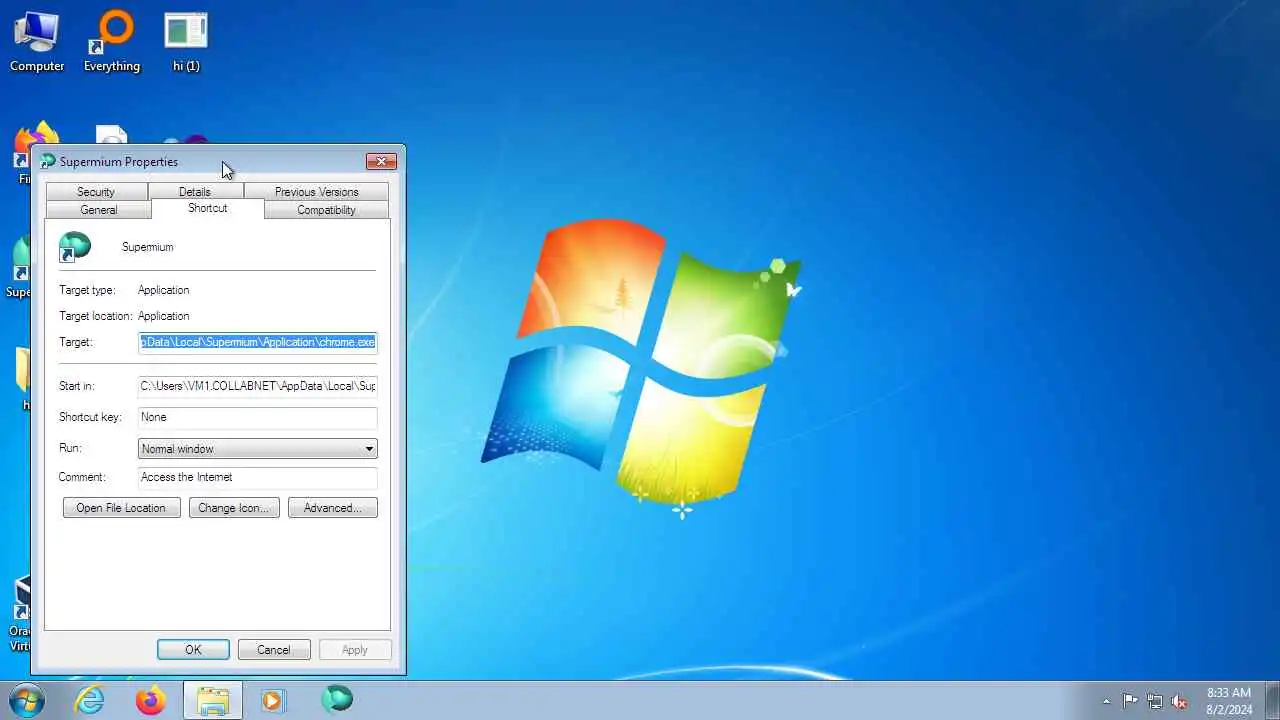Viewport: 1280px width, 720px height.
Task: Launch Internet Explorer from taskbar
Action: [90, 700]
